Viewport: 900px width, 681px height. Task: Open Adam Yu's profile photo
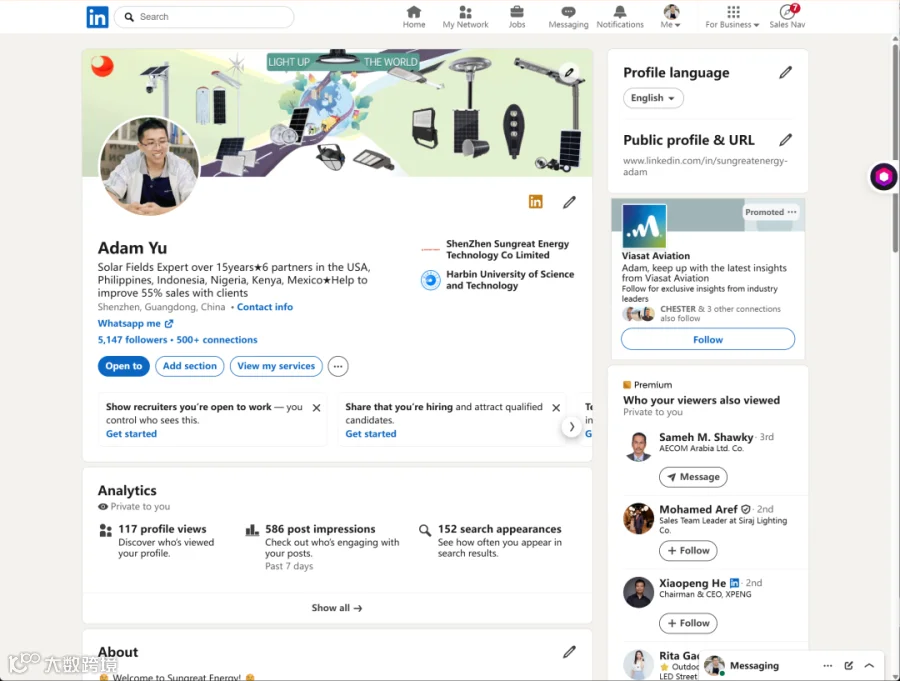[x=149, y=166]
